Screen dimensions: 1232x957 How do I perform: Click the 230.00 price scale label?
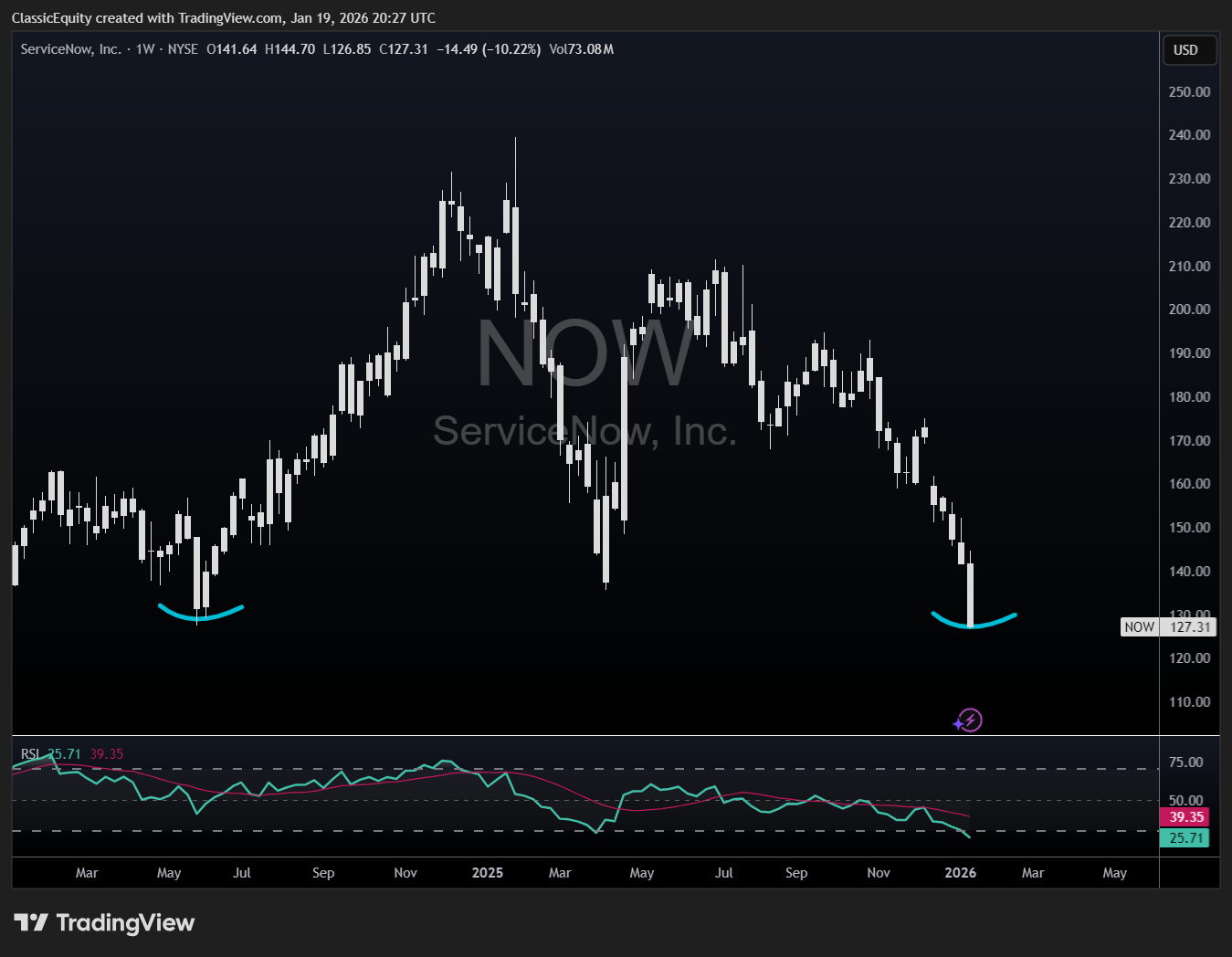click(1190, 179)
